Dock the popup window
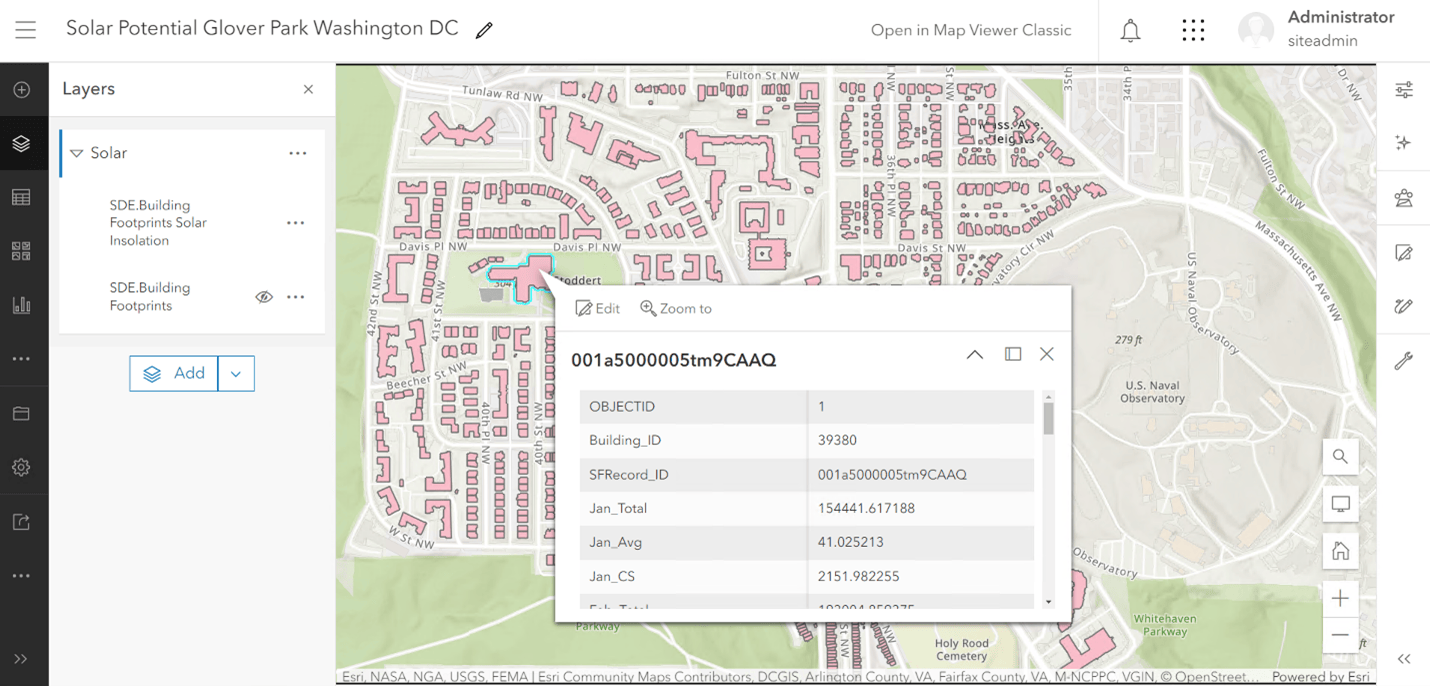This screenshot has width=1430, height=686. (1013, 354)
